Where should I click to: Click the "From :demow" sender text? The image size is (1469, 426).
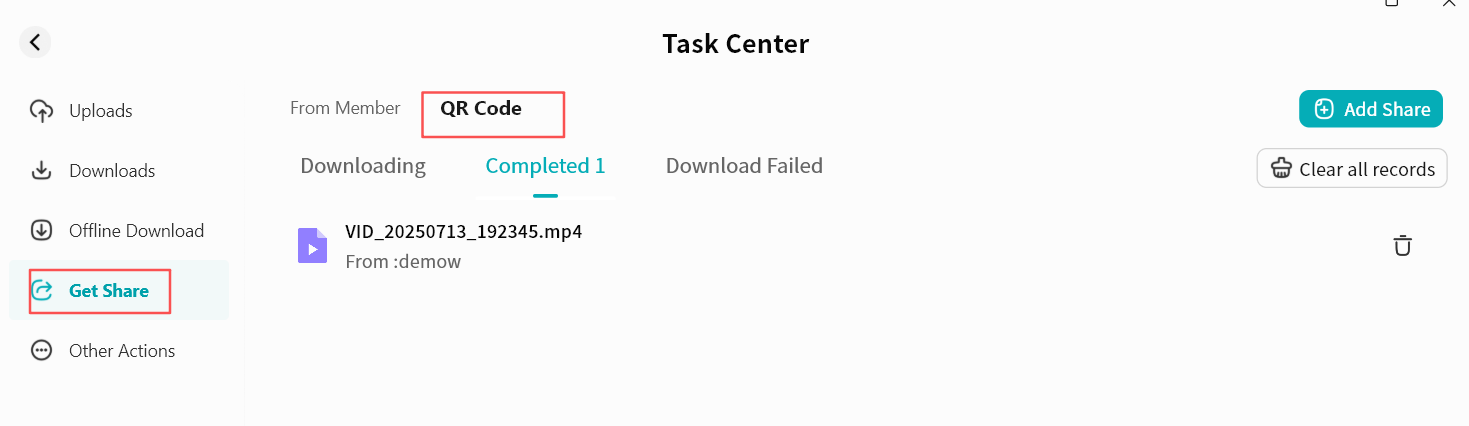point(403,262)
